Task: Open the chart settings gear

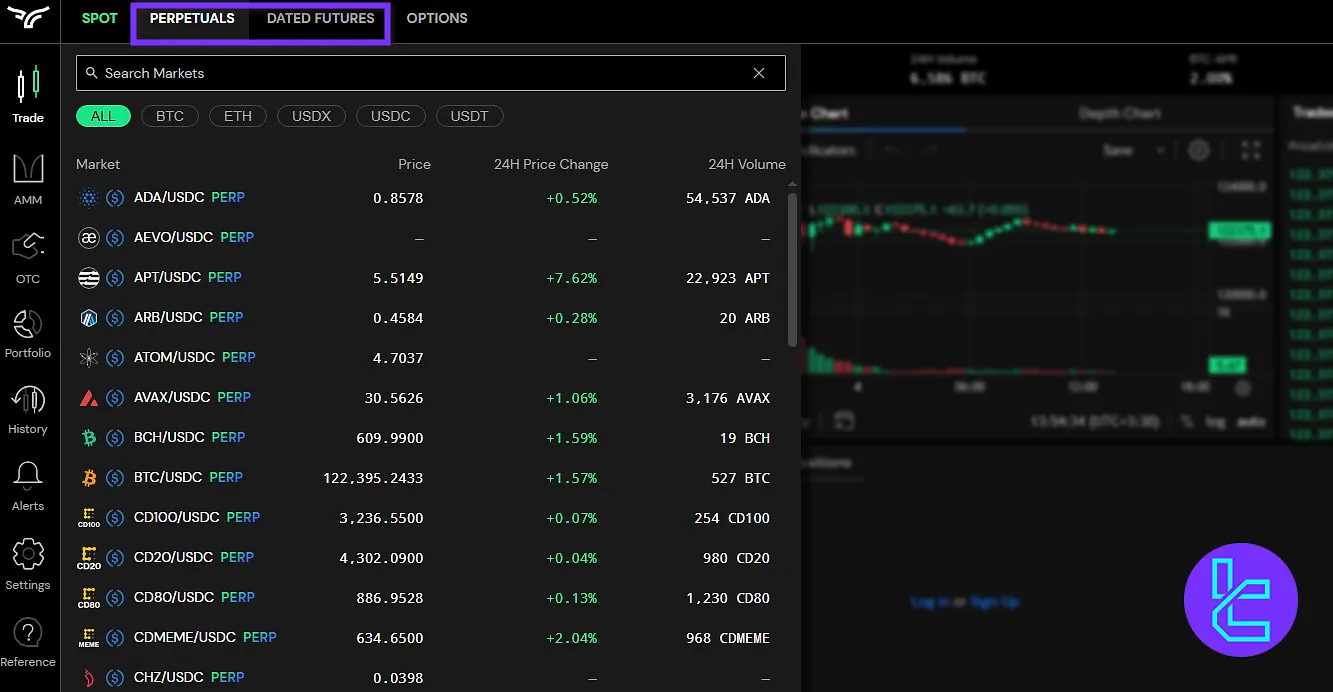Action: pyautogui.click(x=1199, y=150)
